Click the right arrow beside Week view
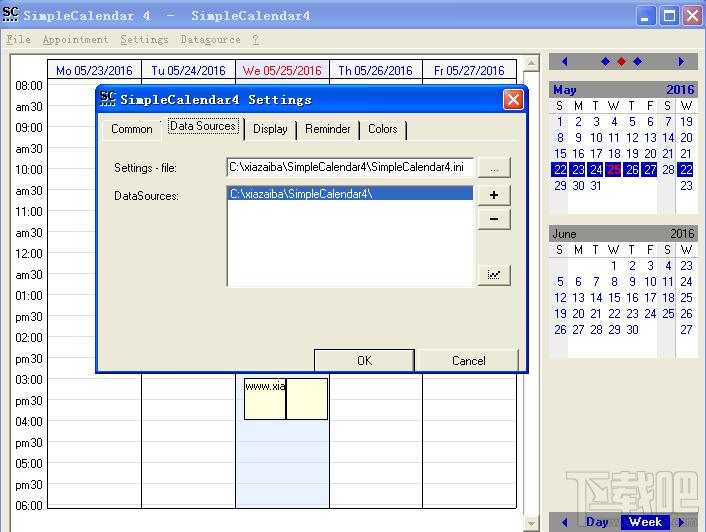 (681, 522)
